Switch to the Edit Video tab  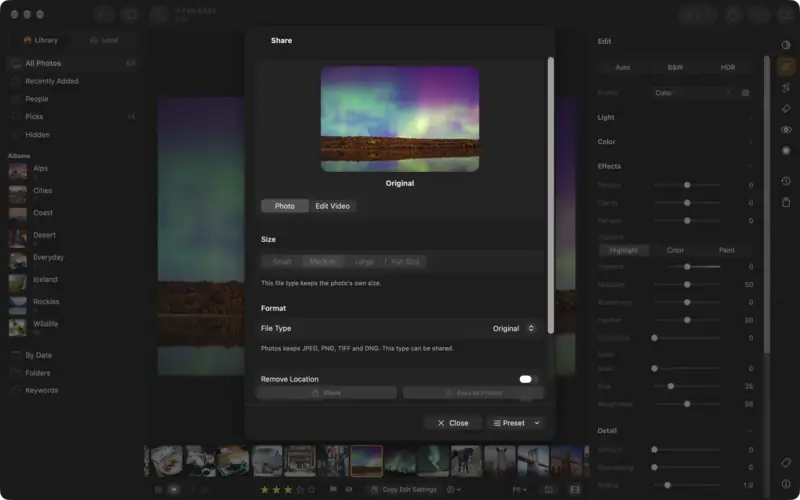tap(333, 206)
